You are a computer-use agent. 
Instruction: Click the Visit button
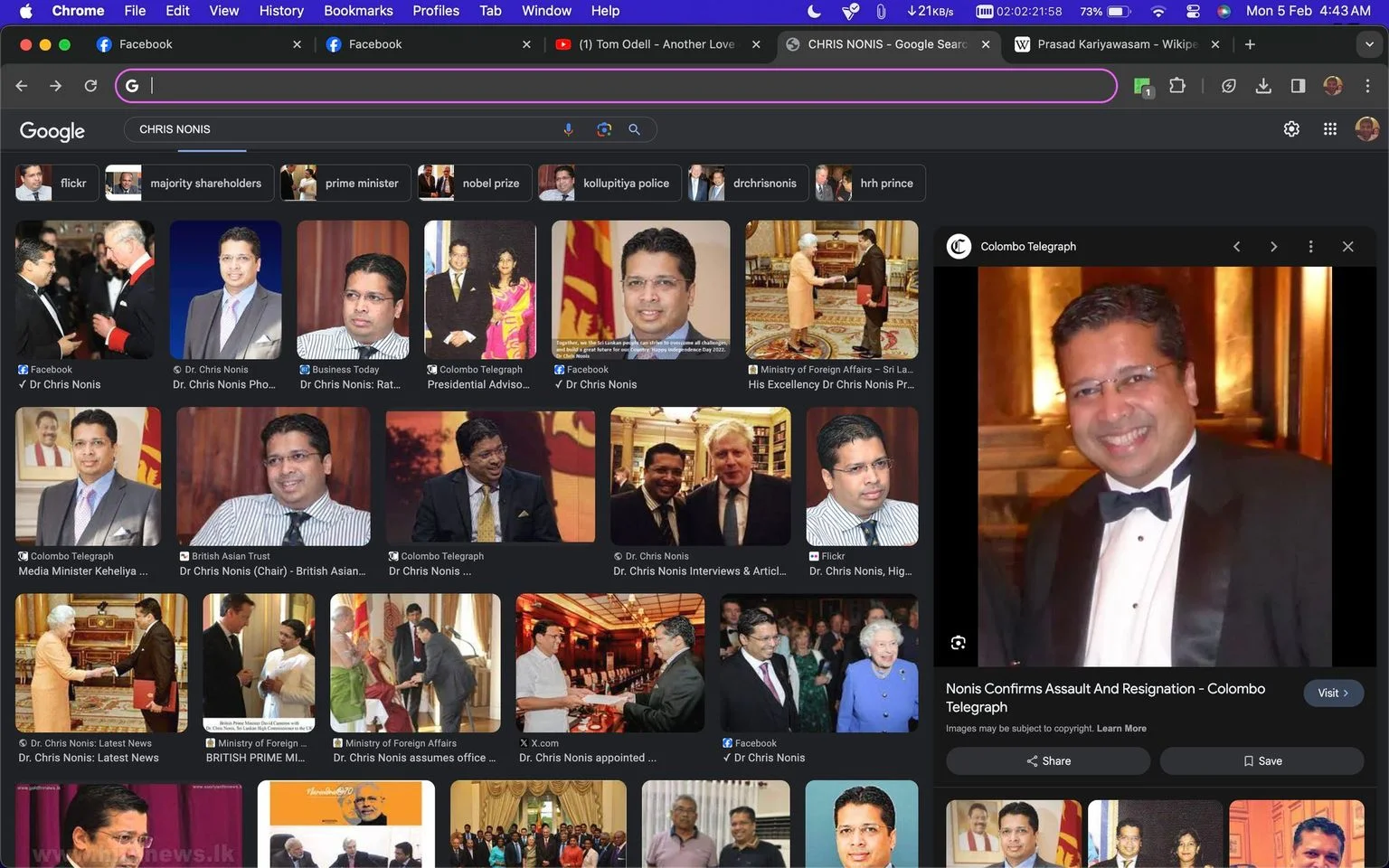(1334, 693)
